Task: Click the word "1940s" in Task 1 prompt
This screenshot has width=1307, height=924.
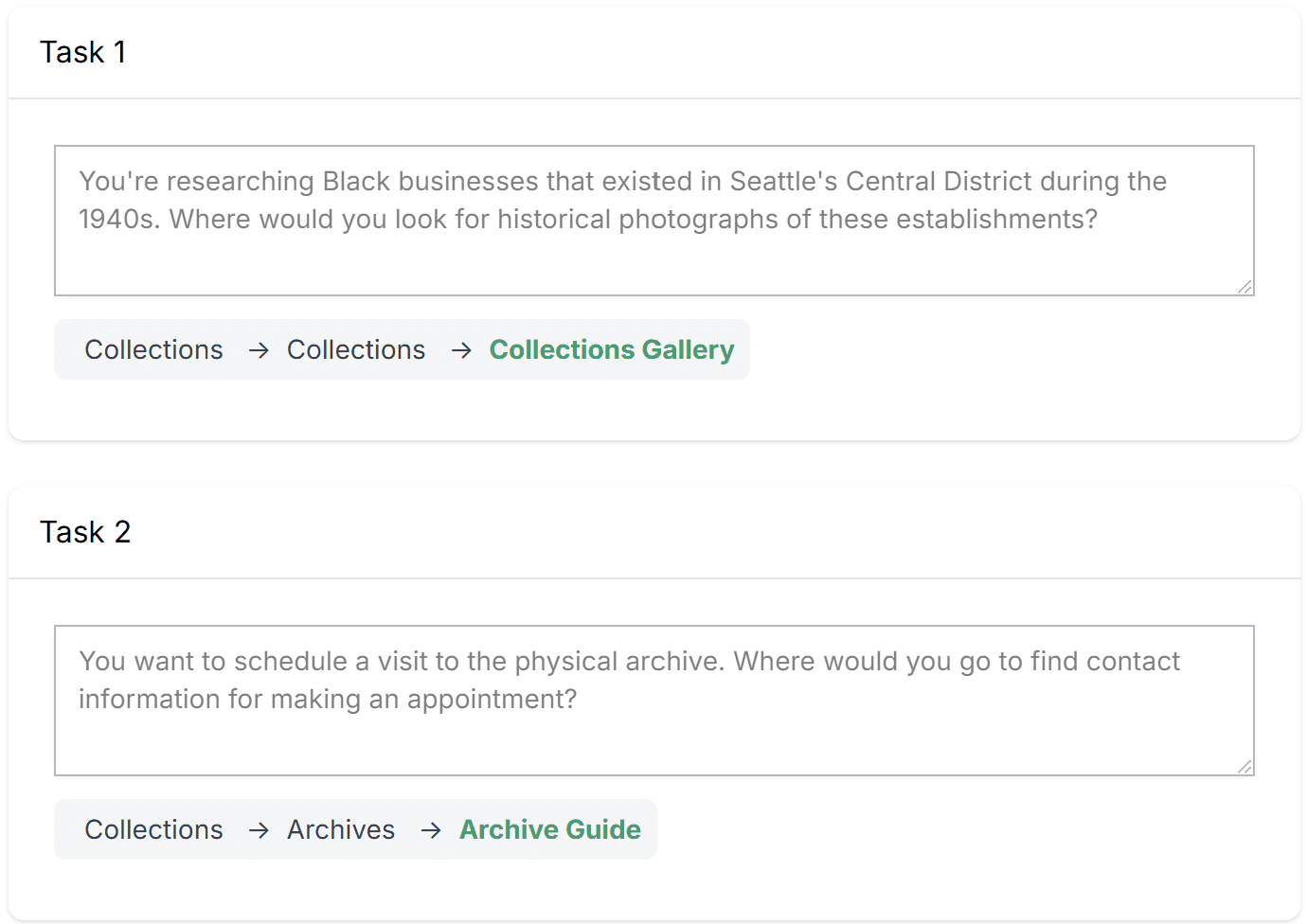Action: 119,220
